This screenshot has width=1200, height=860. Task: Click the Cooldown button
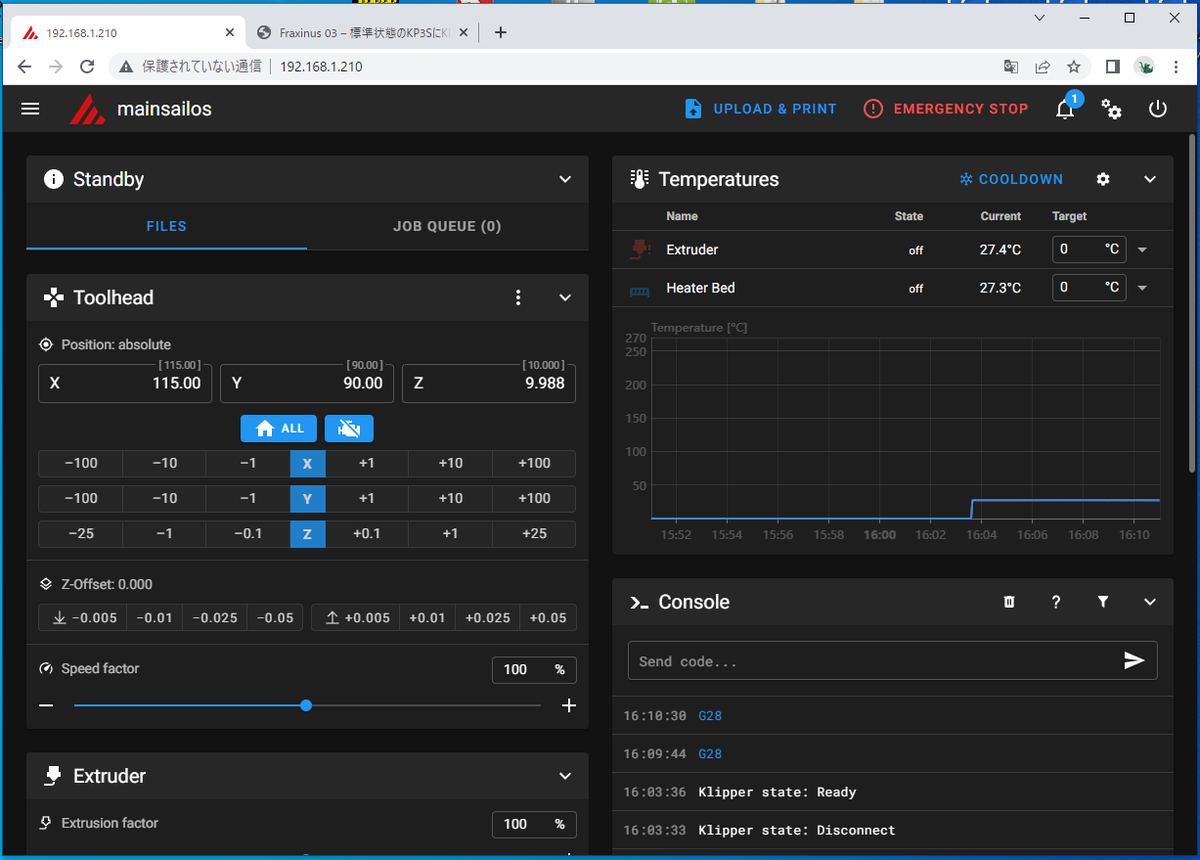pyautogui.click(x=1011, y=179)
